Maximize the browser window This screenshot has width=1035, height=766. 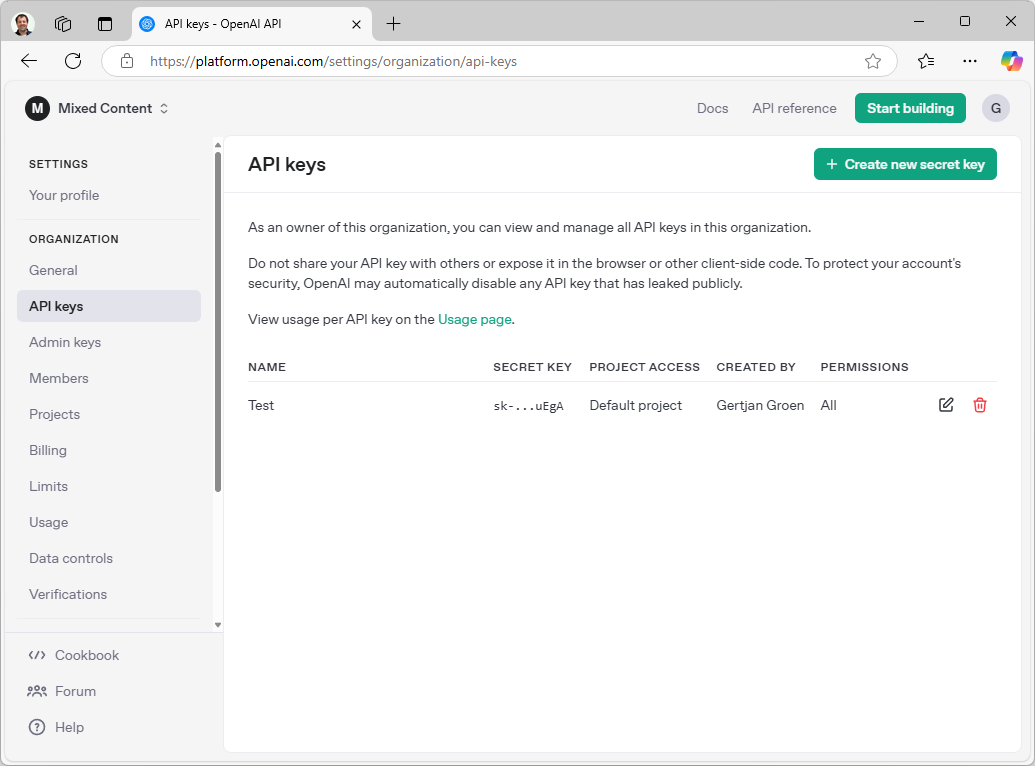point(964,21)
